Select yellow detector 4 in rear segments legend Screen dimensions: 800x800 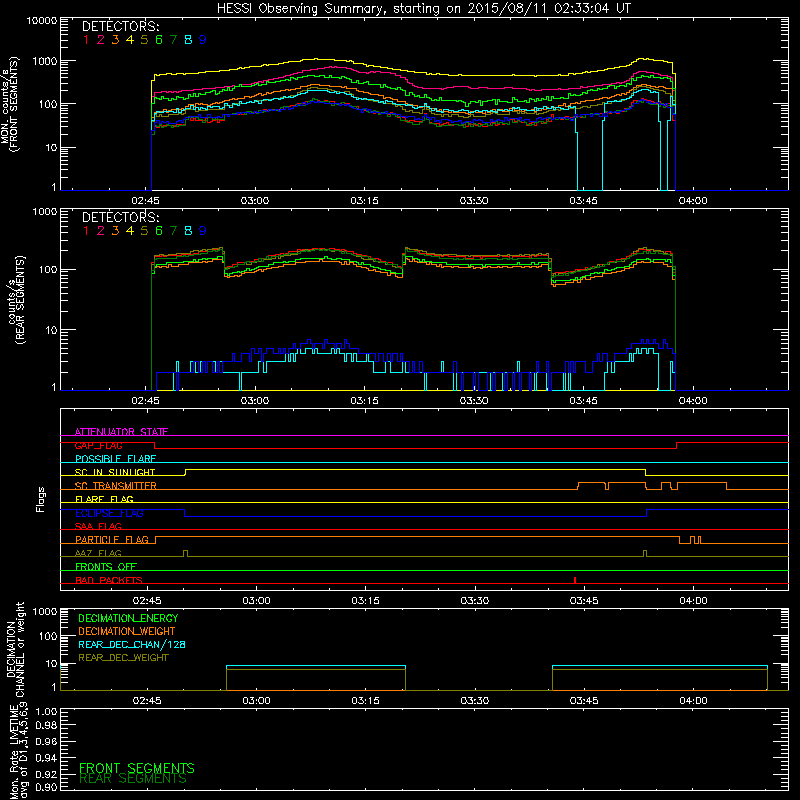(130, 231)
